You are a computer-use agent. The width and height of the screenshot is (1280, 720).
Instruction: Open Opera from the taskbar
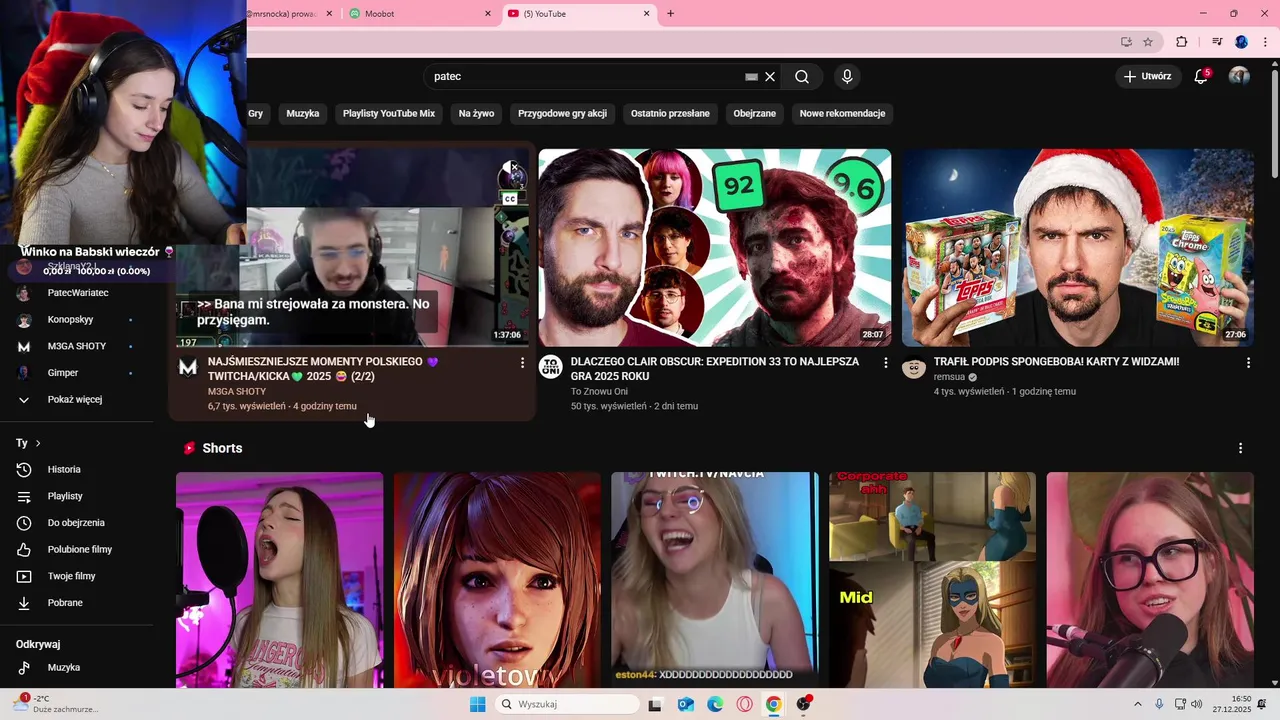[x=745, y=704]
